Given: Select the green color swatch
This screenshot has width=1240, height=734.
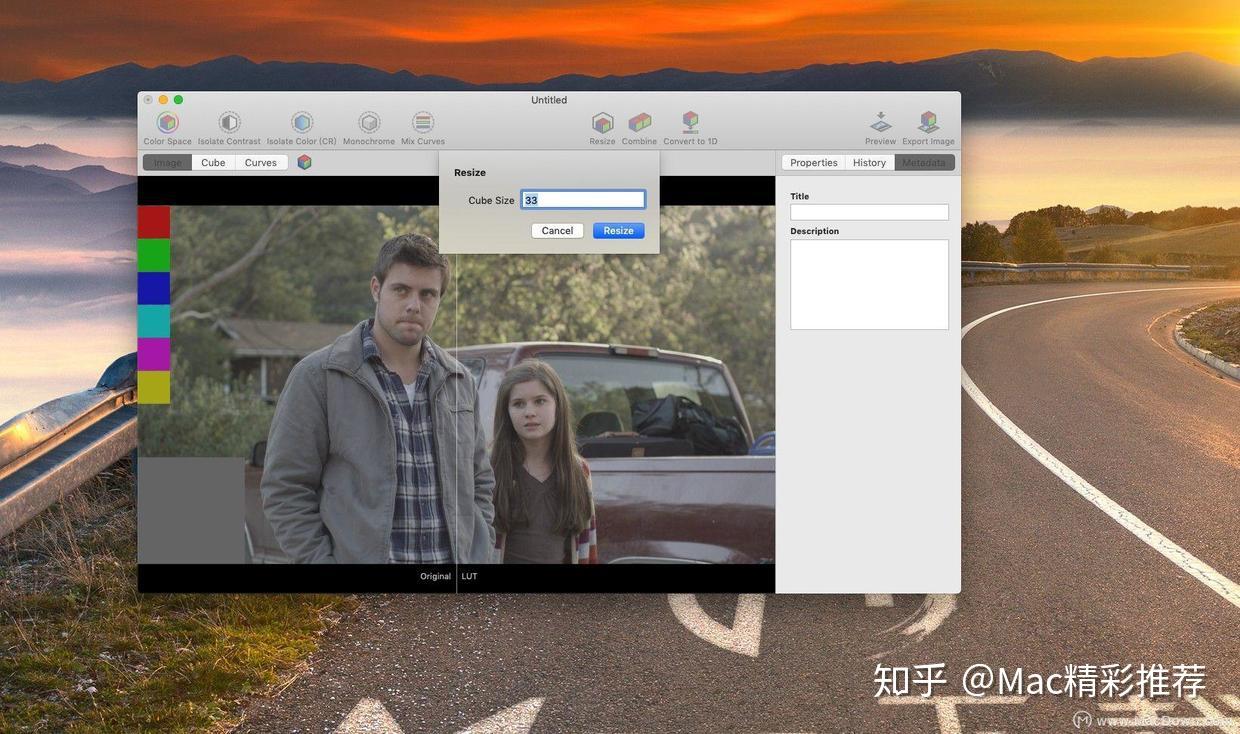Looking at the screenshot, I should click(x=153, y=254).
